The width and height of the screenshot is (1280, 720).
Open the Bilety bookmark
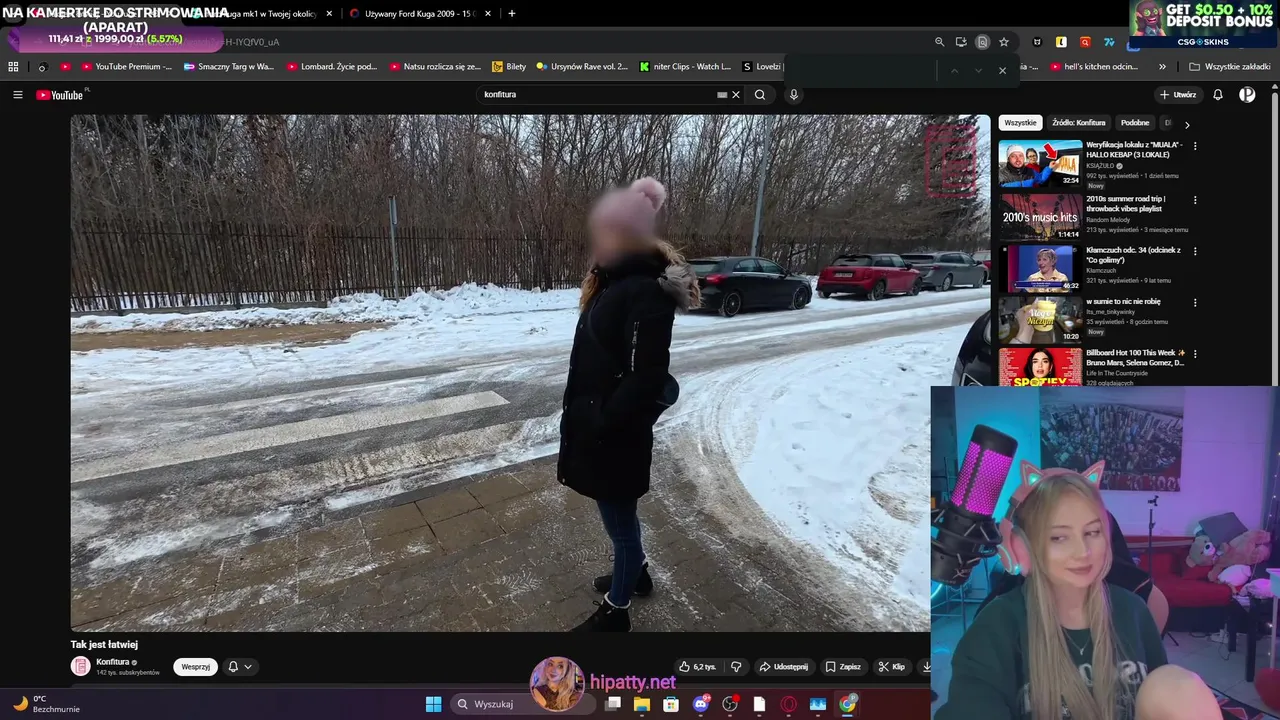coord(509,67)
